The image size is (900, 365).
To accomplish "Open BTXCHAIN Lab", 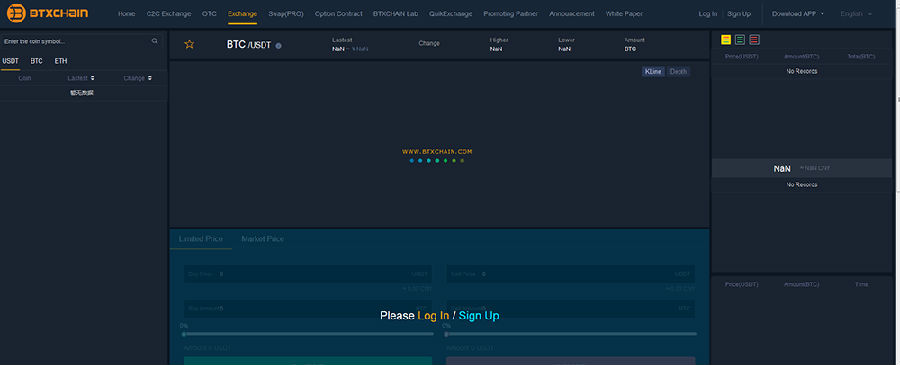I will [x=395, y=13].
